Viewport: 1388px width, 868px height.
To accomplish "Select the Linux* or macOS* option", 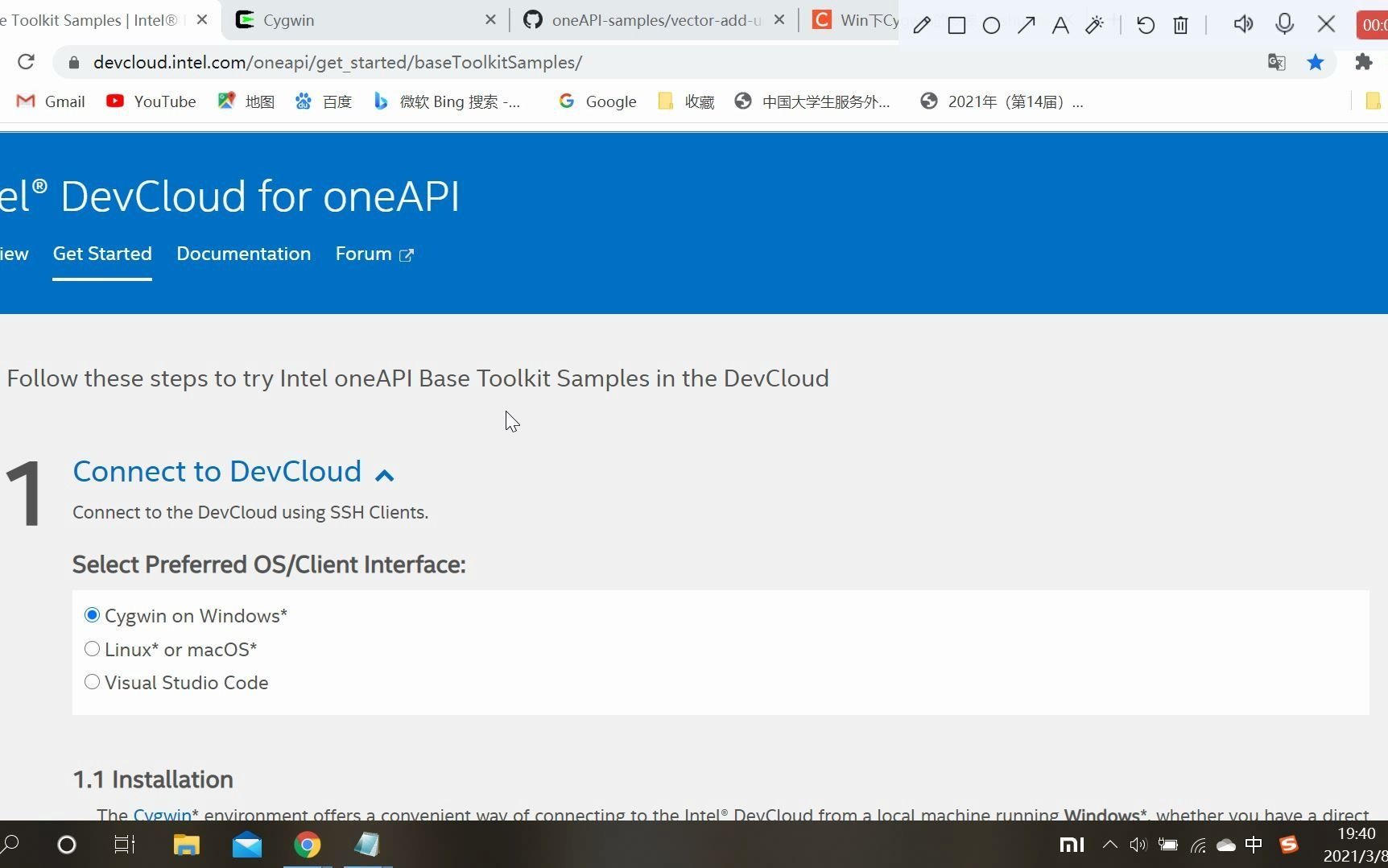I will 92,649.
